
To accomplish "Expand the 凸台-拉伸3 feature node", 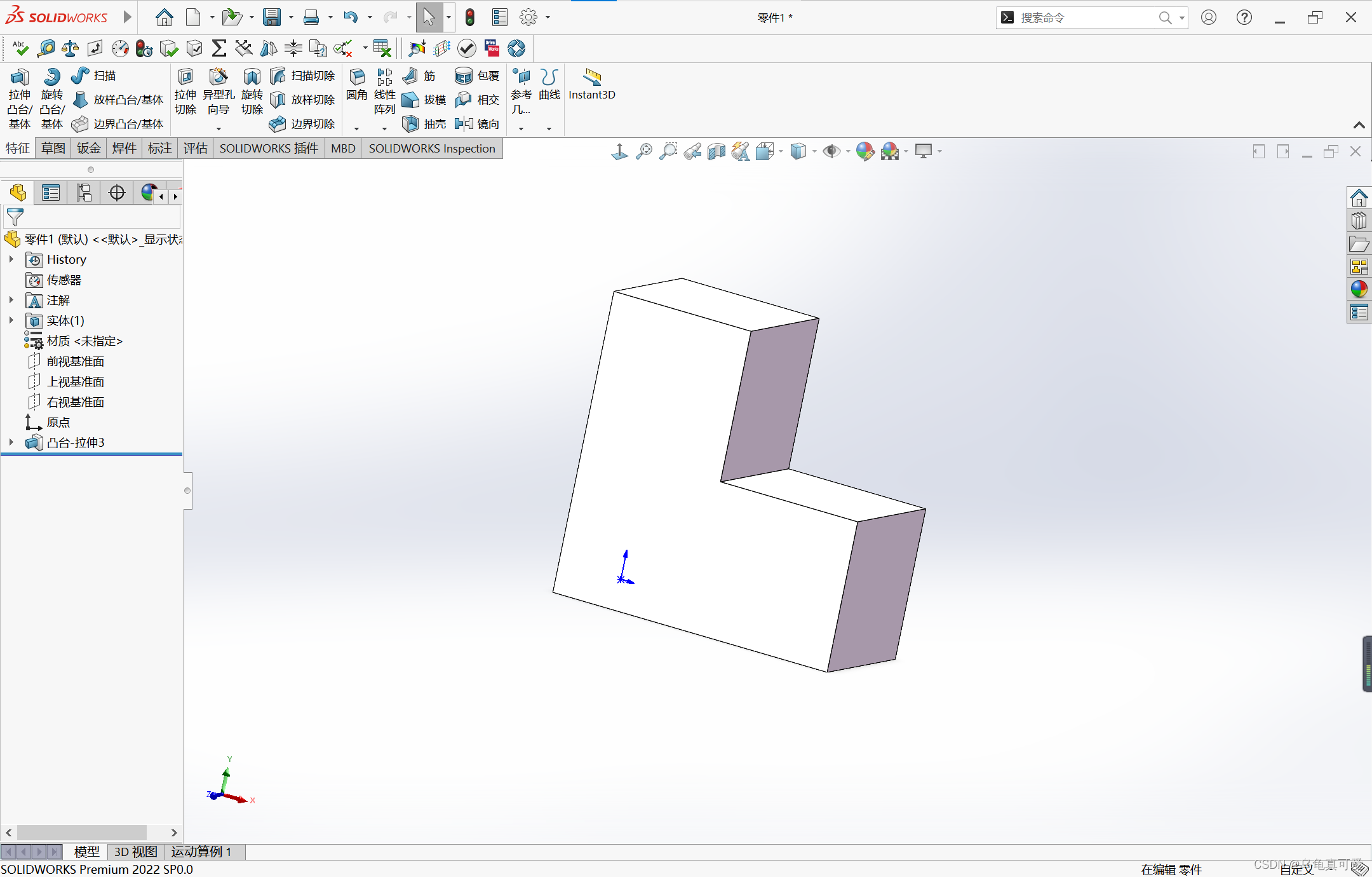I will pos(11,442).
